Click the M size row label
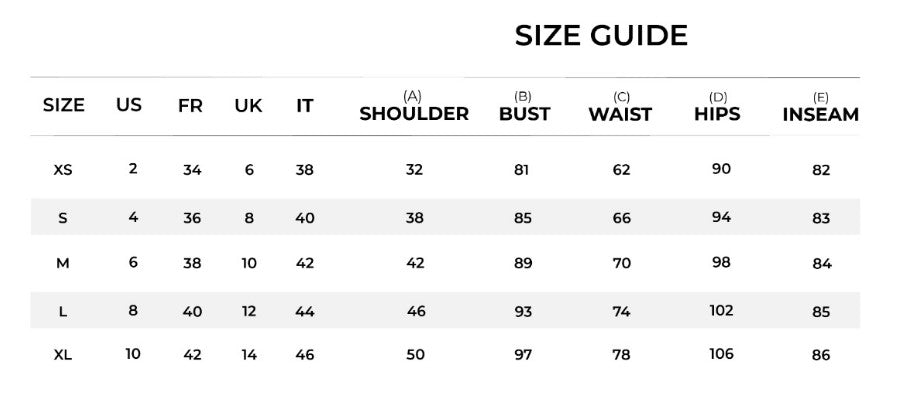 point(62,264)
